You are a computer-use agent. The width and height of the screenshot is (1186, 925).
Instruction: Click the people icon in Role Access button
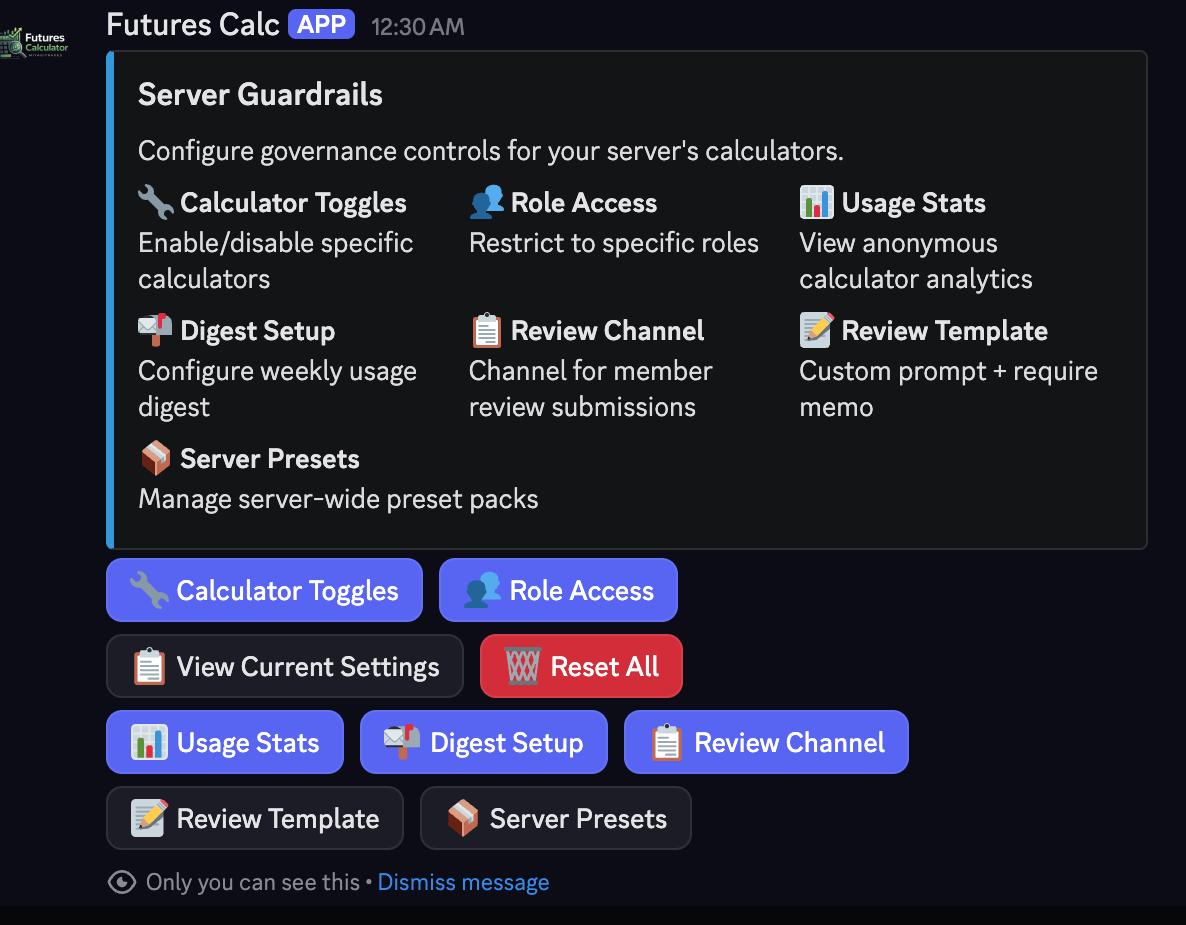pos(483,590)
